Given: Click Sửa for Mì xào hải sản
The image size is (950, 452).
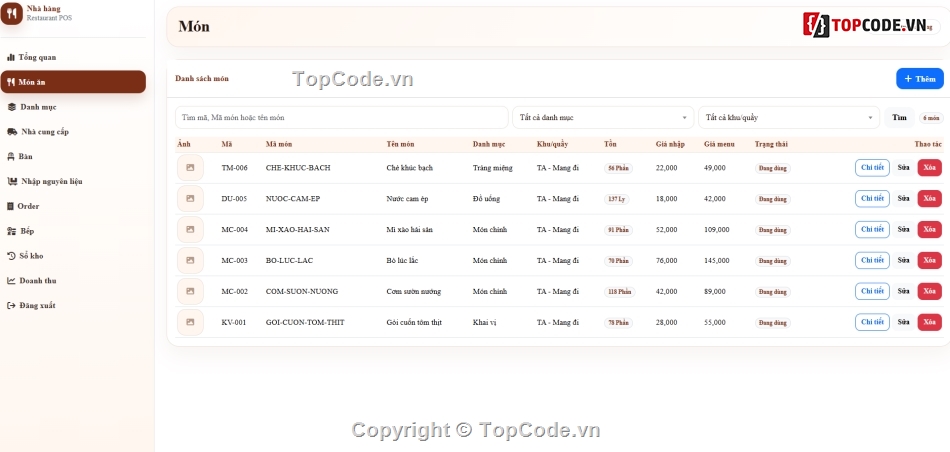Looking at the screenshot, I should click(903, 230).
